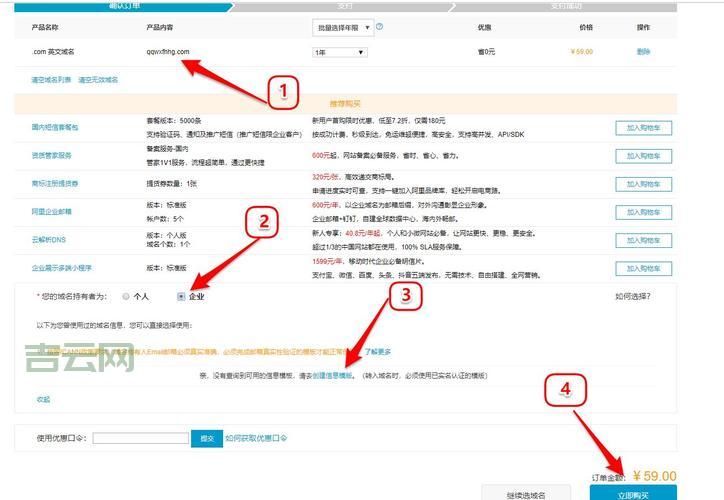
Task: Click the 如何获取优惠口令 link
Action: click(x=256, y=438)
